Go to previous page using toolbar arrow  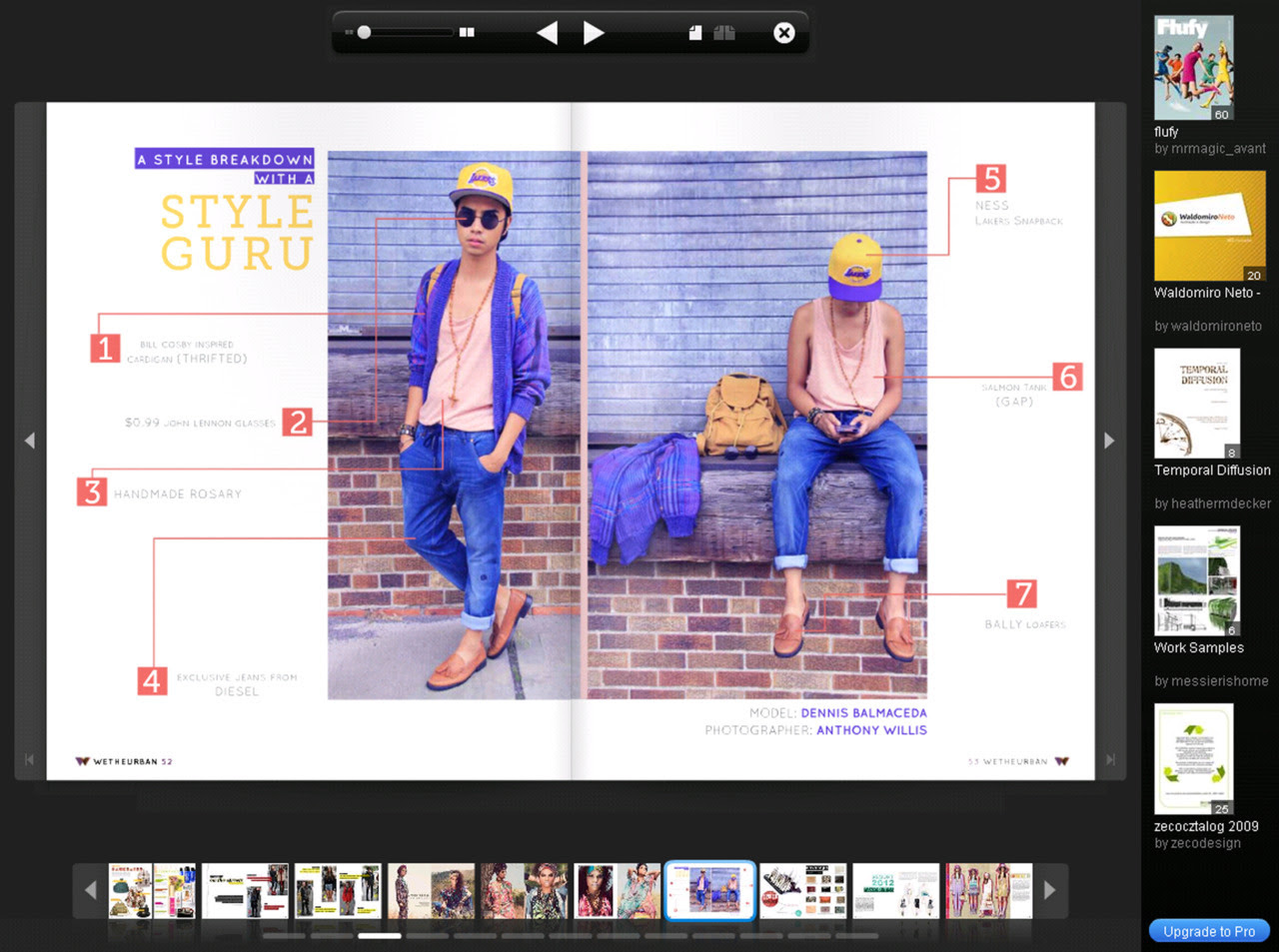click(547, 33)
